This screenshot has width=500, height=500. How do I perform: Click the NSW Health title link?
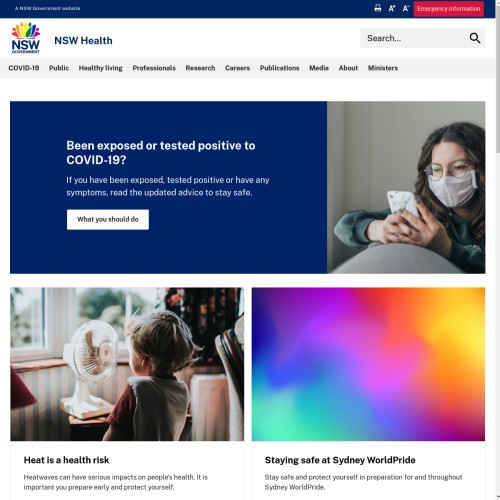pos(83,41)
